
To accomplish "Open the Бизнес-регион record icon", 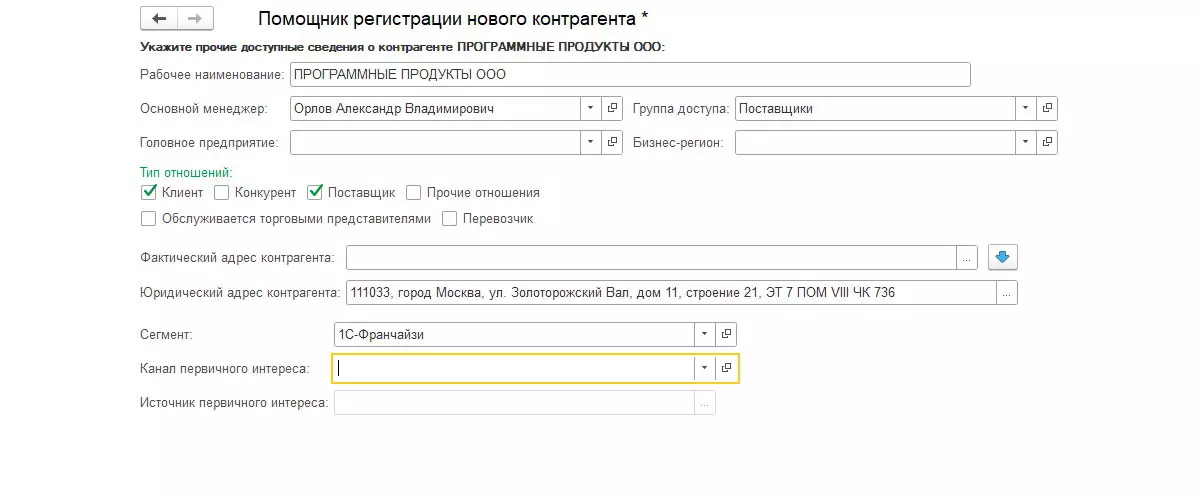I will pos(1047,143).
